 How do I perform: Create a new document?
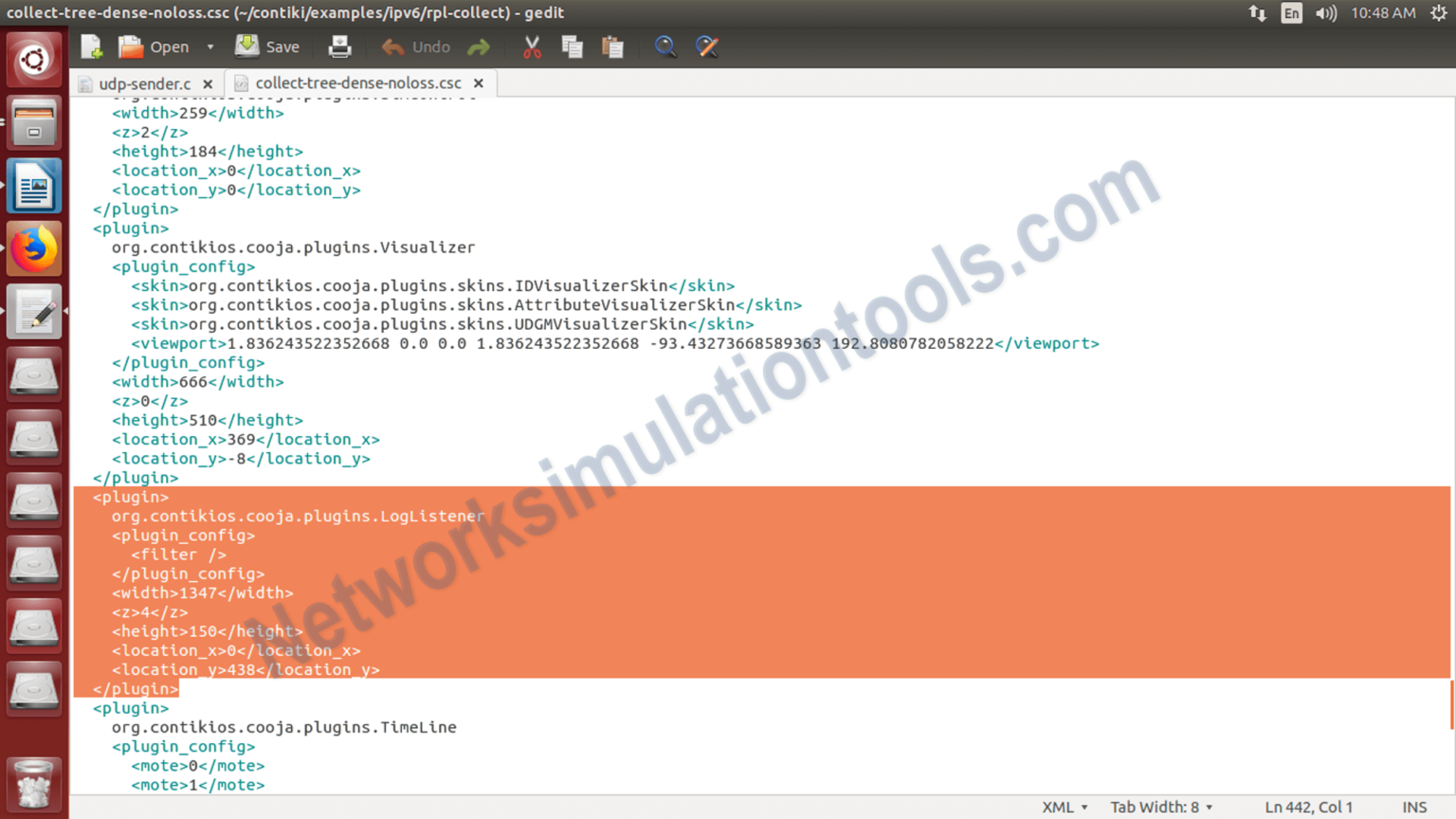tap(90, 46)
